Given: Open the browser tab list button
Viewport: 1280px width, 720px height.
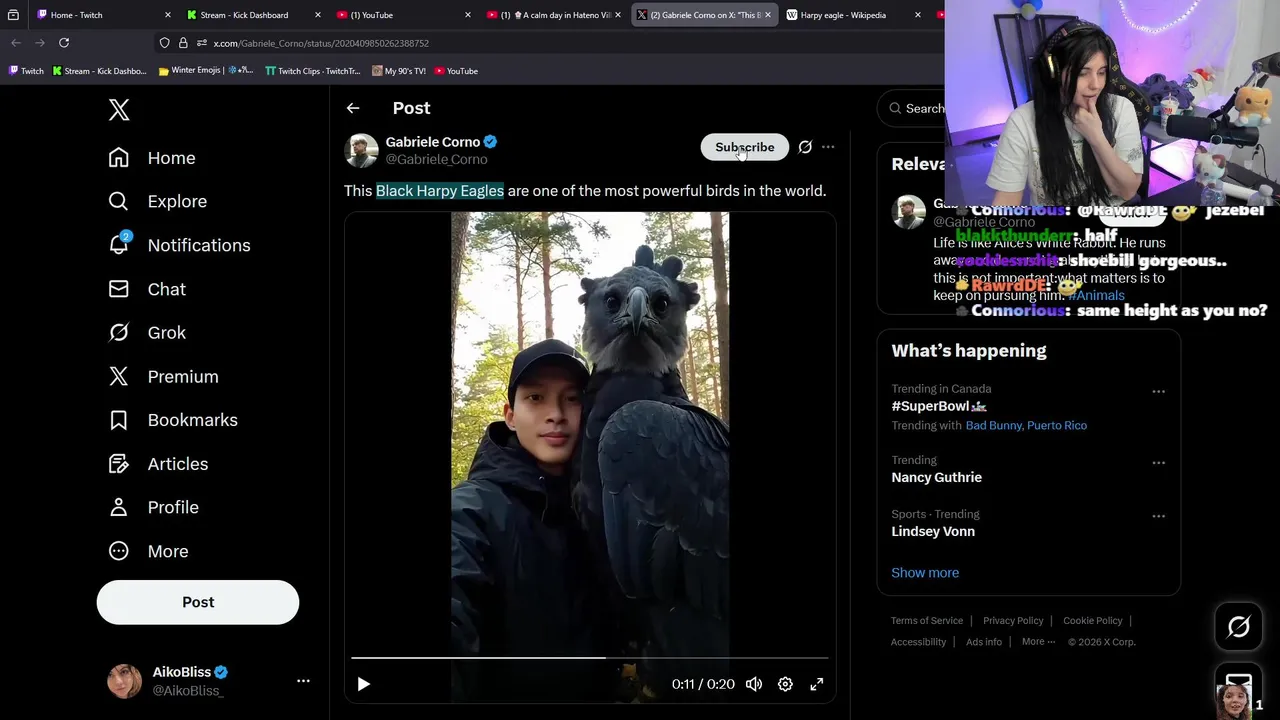Looking at the screenshot, I should pos(13,15).
